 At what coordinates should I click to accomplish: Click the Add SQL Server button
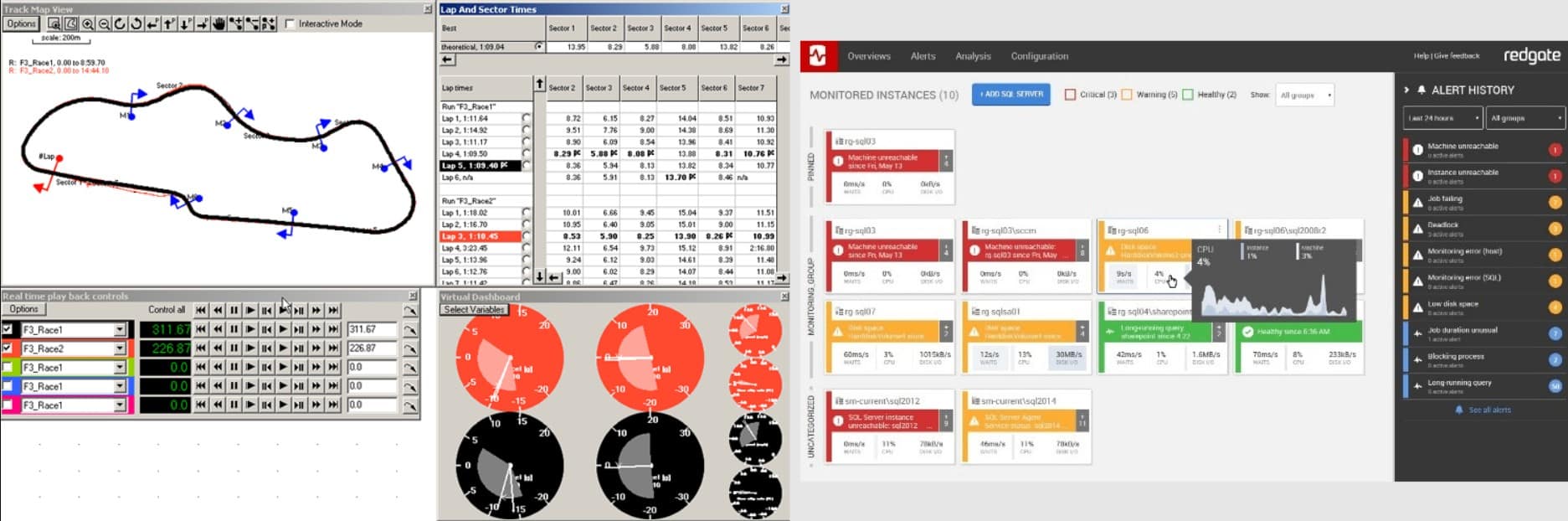click(1011, 95)
